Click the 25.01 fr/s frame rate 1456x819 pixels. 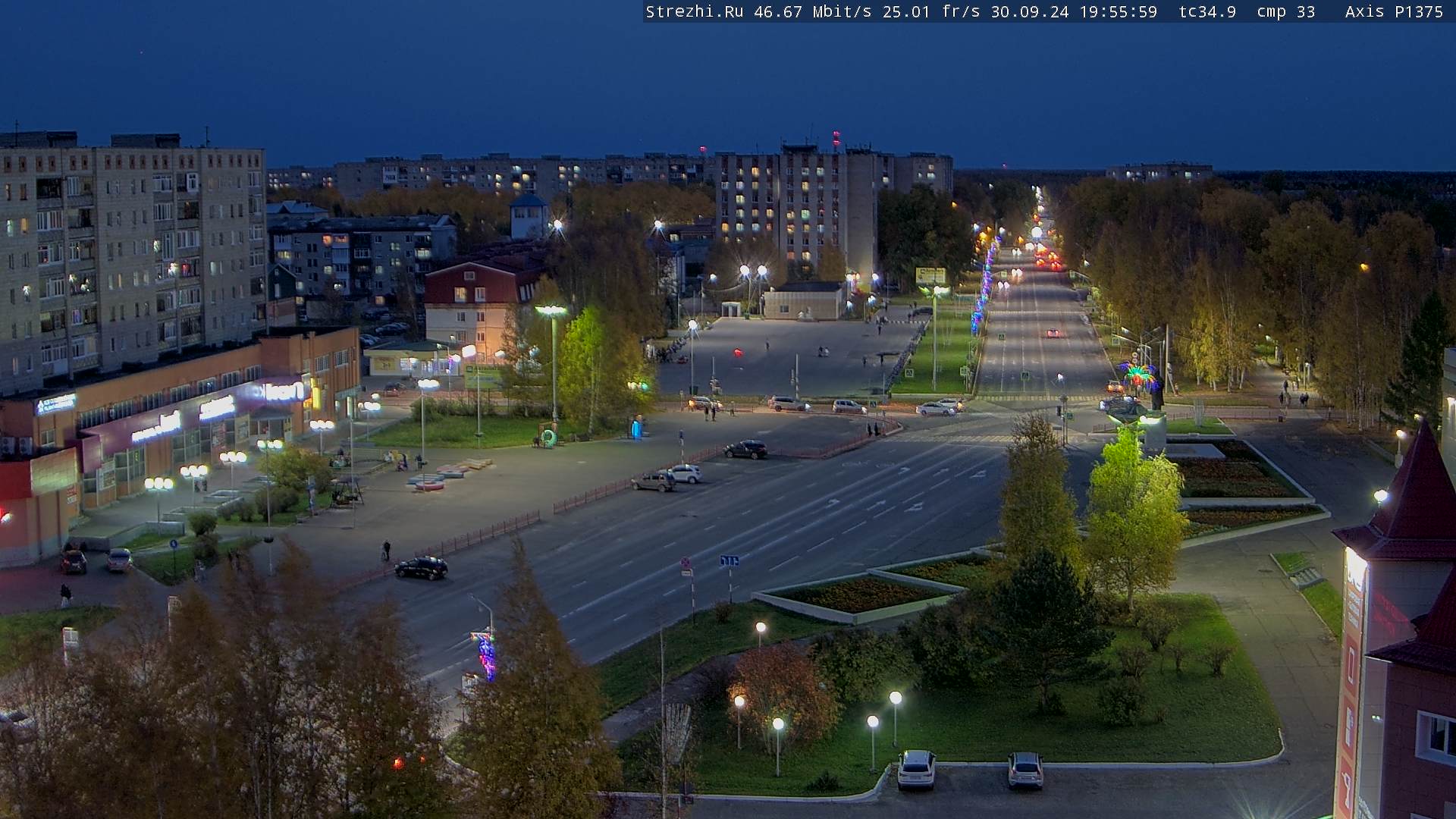(930, 12)
